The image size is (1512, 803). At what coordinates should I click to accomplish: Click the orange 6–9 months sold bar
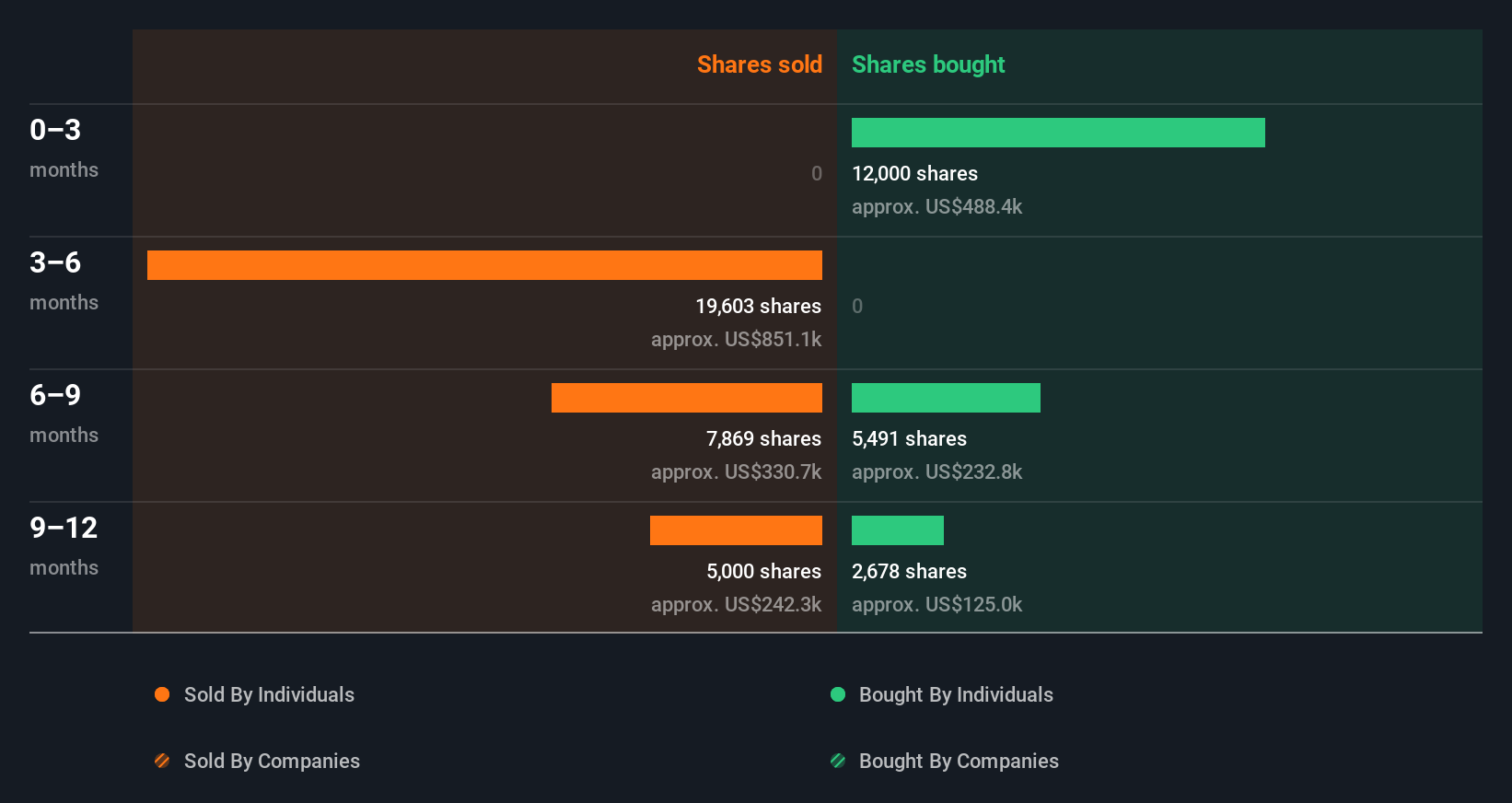point(687,398)
